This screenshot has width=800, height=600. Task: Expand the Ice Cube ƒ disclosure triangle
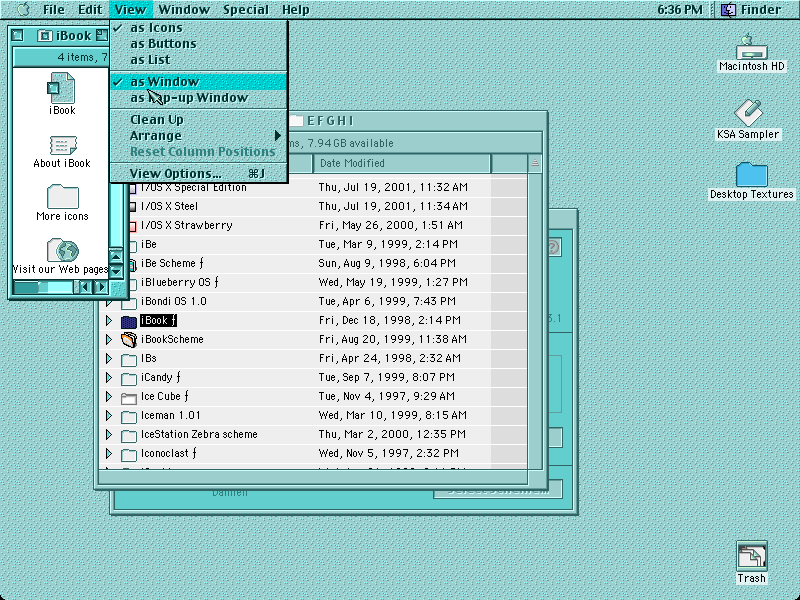tap(109, 396)
